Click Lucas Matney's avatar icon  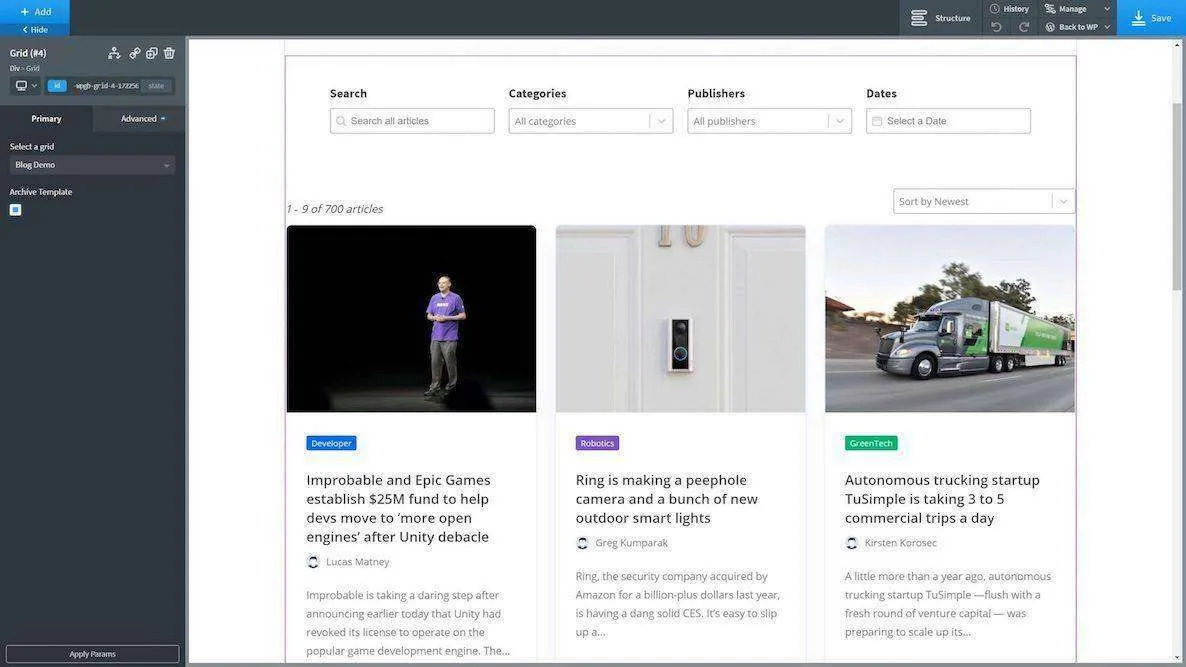click(x=313, y=562)
